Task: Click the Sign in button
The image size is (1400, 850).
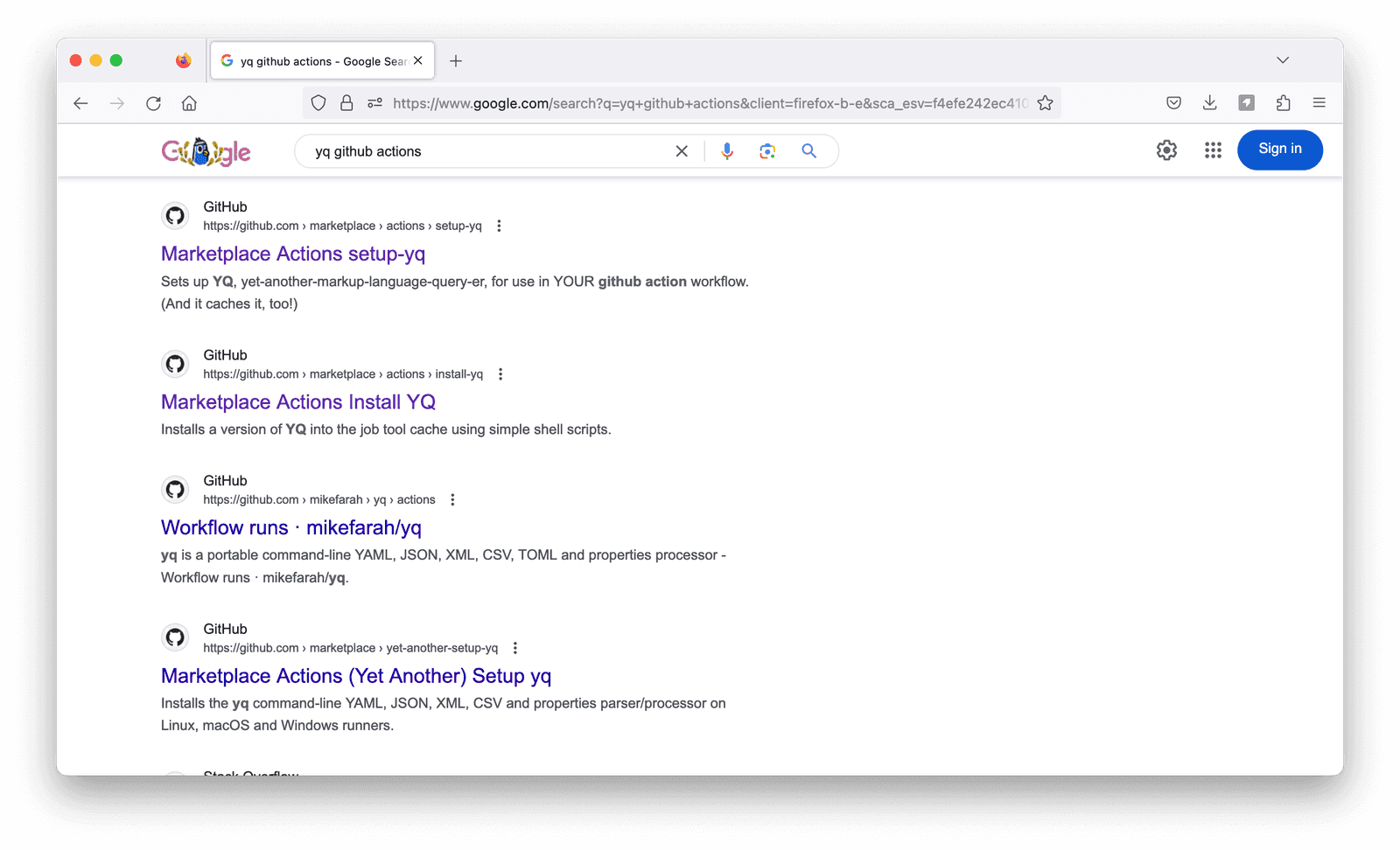Action: point(1279,149)
